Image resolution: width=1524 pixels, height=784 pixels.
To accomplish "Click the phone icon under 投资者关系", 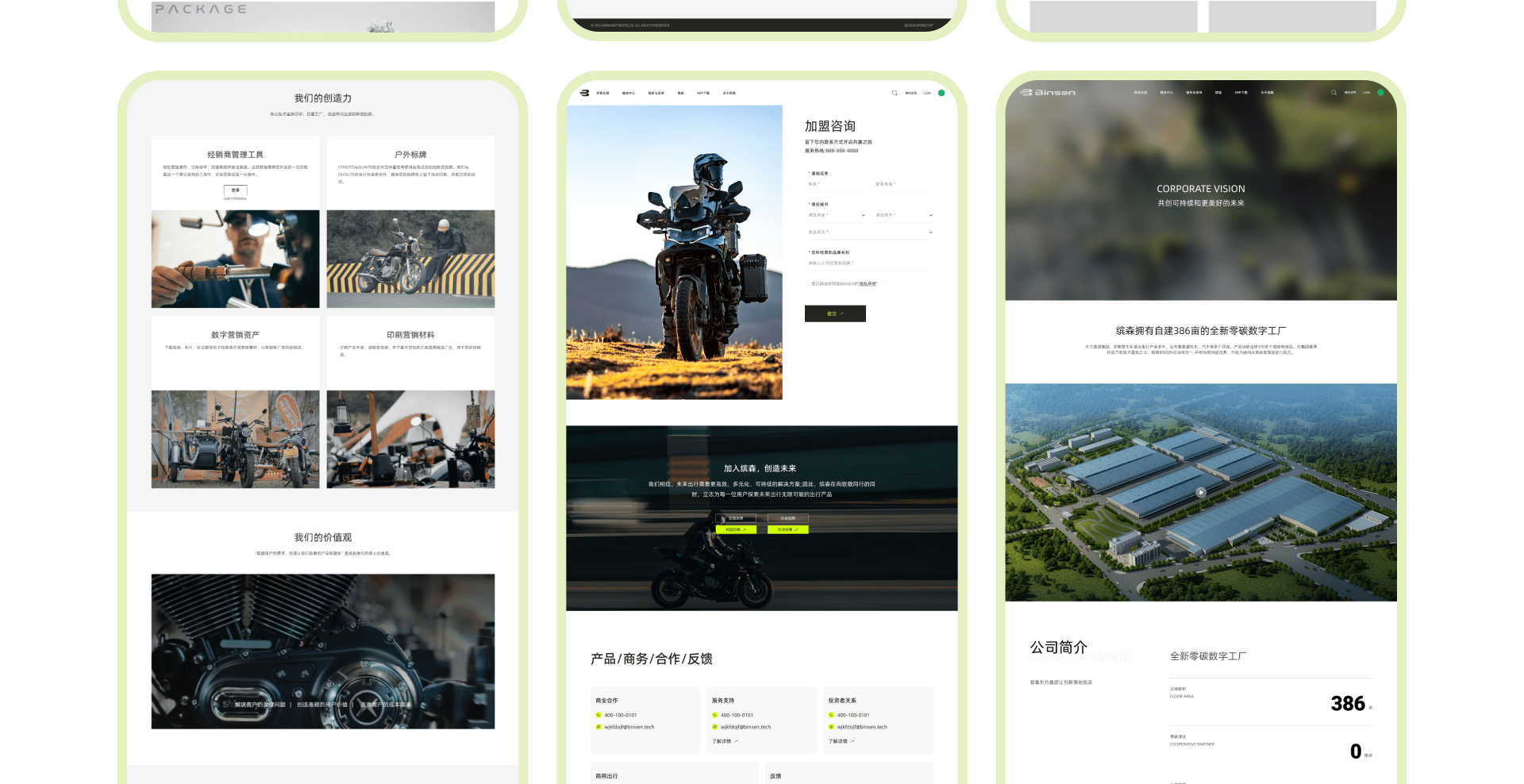I will 831,715.
